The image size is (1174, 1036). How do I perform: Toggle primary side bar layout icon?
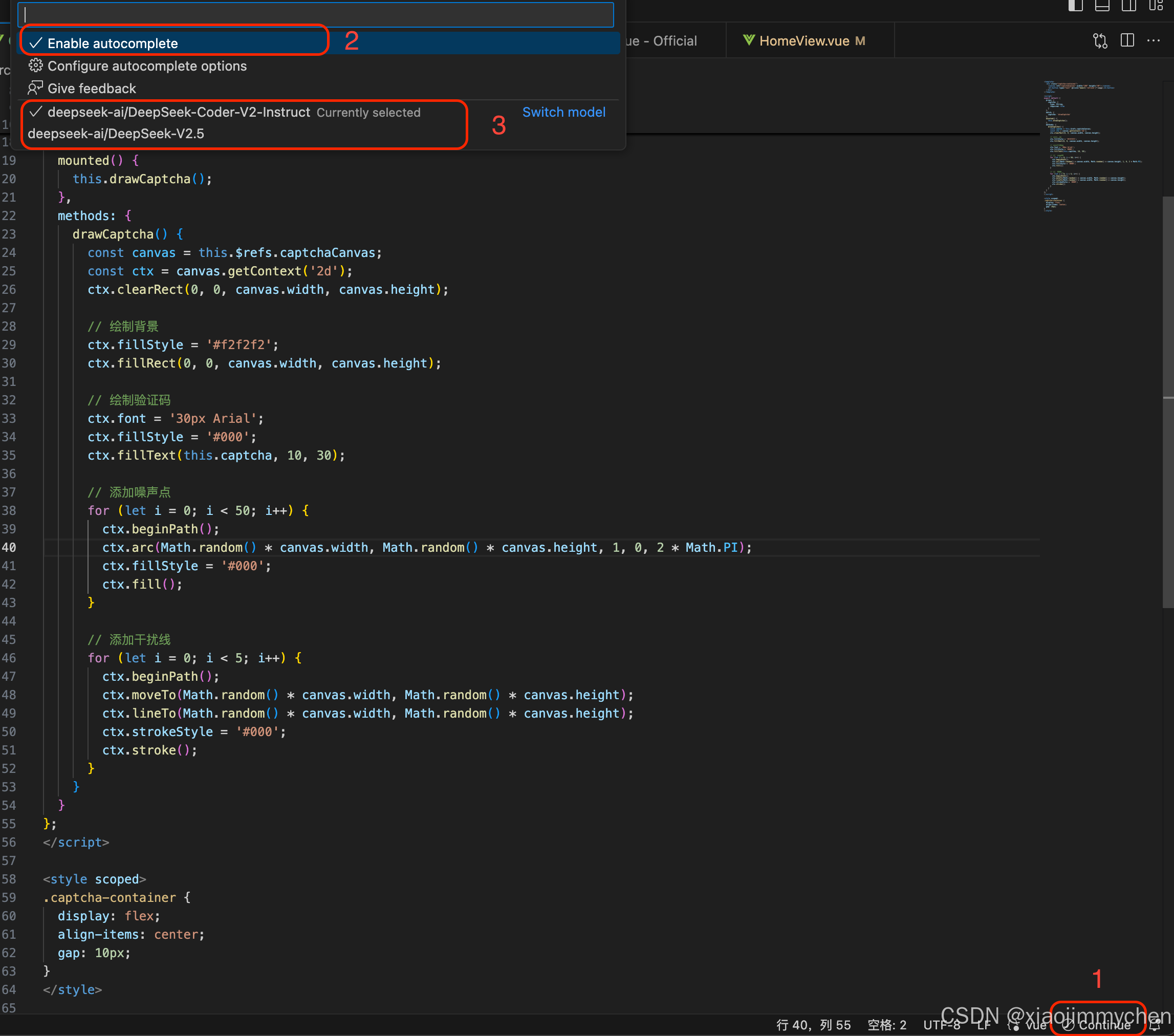pos(1075,6)
